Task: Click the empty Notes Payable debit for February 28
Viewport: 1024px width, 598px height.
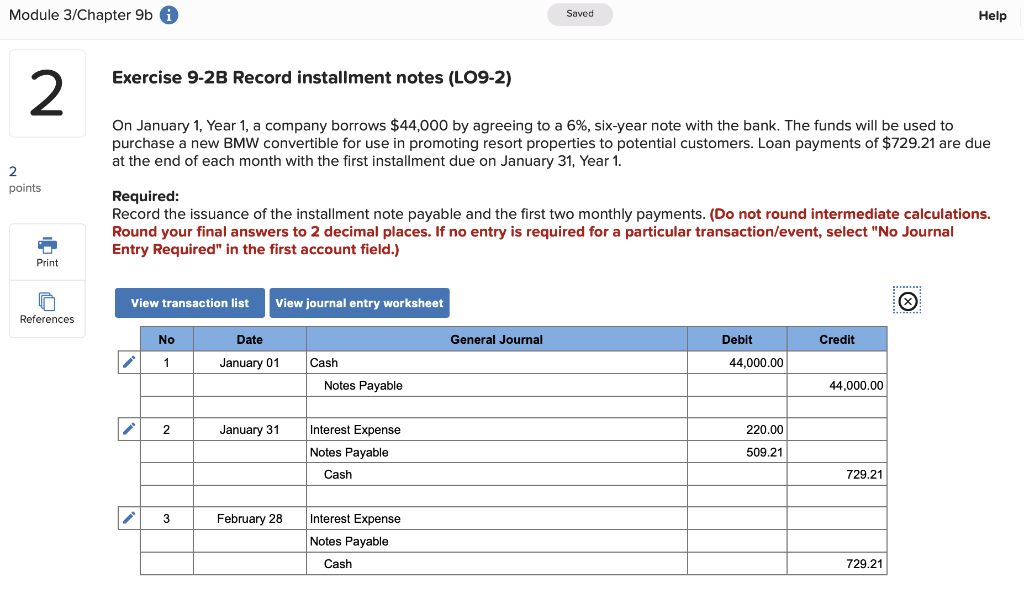Action: (x=737, y=540)
